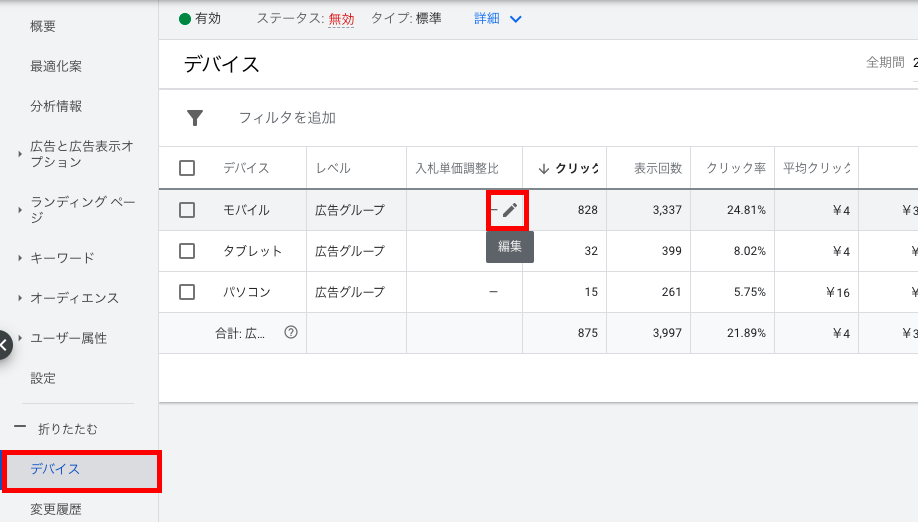Open 変更履歴 in the sidebar
The height and width of the screenshot is (522, 918).
click(55, 509)
